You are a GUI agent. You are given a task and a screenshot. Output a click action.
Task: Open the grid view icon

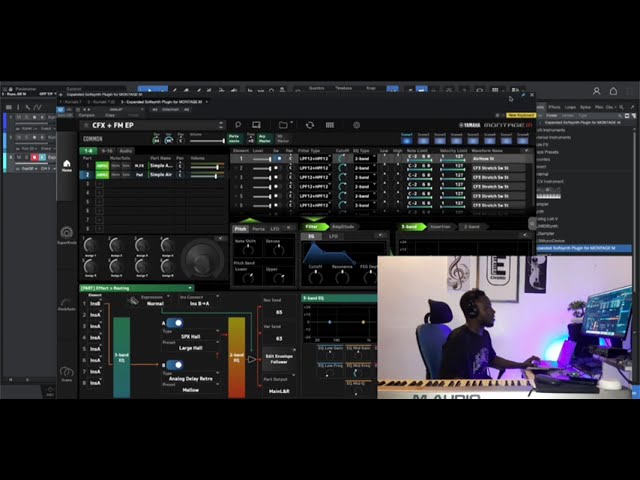coord(330,125)
